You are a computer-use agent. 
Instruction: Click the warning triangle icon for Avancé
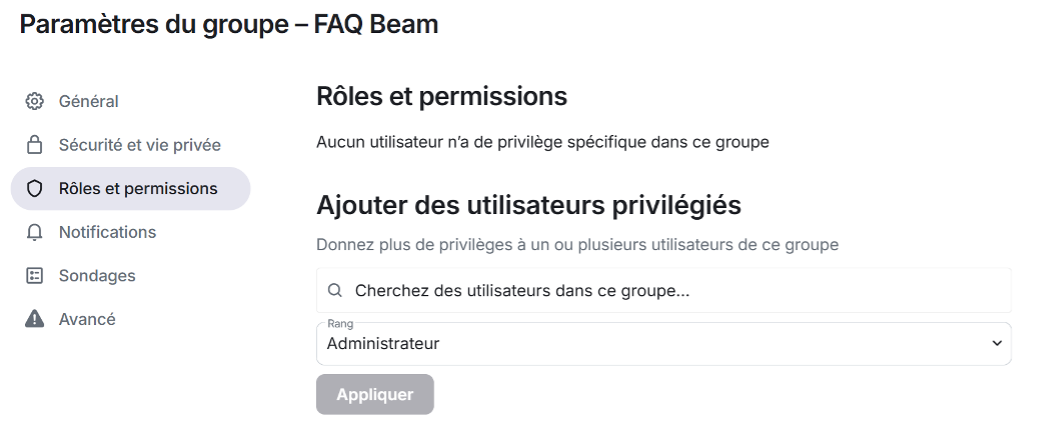(35, 320)
